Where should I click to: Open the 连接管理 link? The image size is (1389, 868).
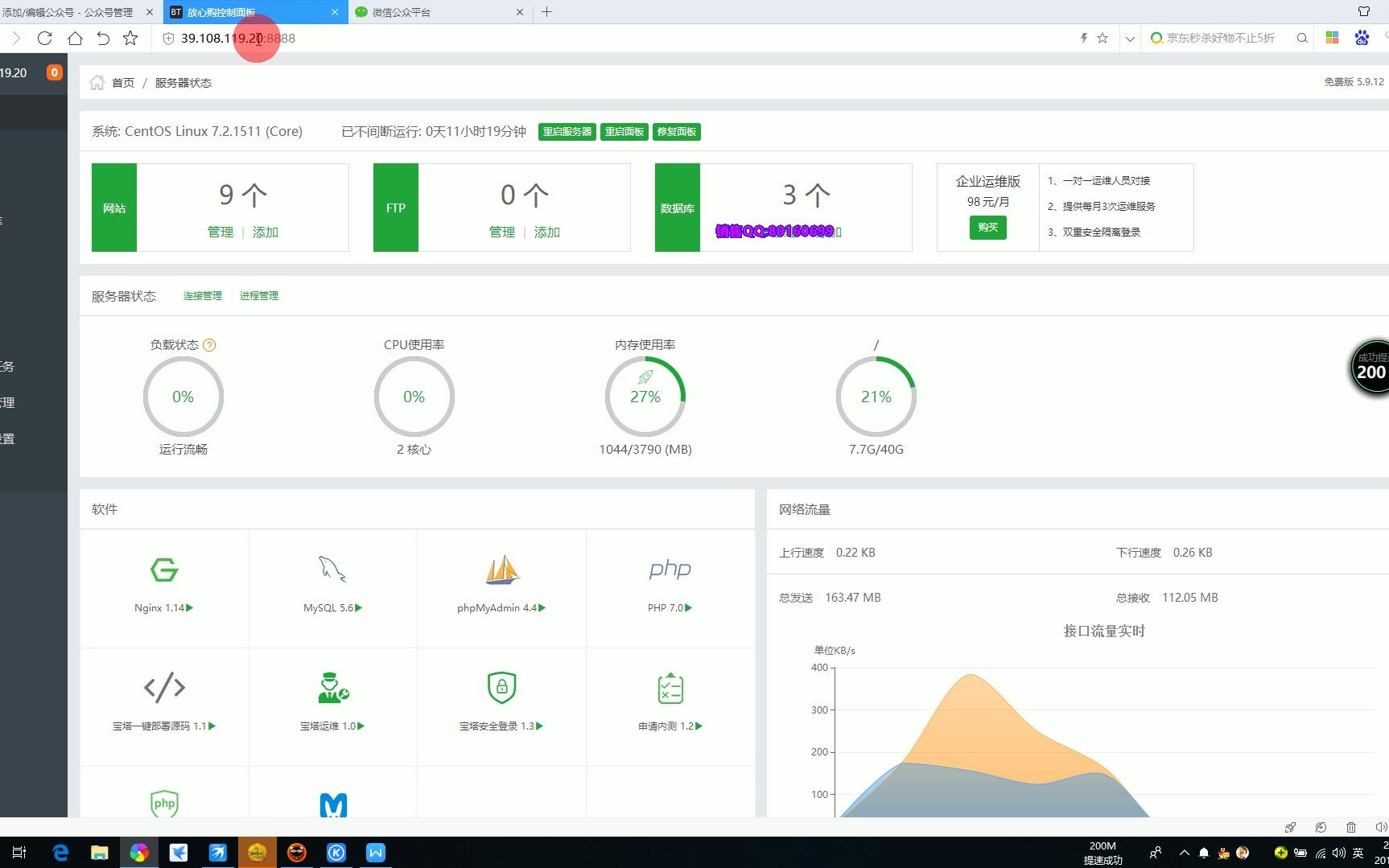[x=203, y=296]
